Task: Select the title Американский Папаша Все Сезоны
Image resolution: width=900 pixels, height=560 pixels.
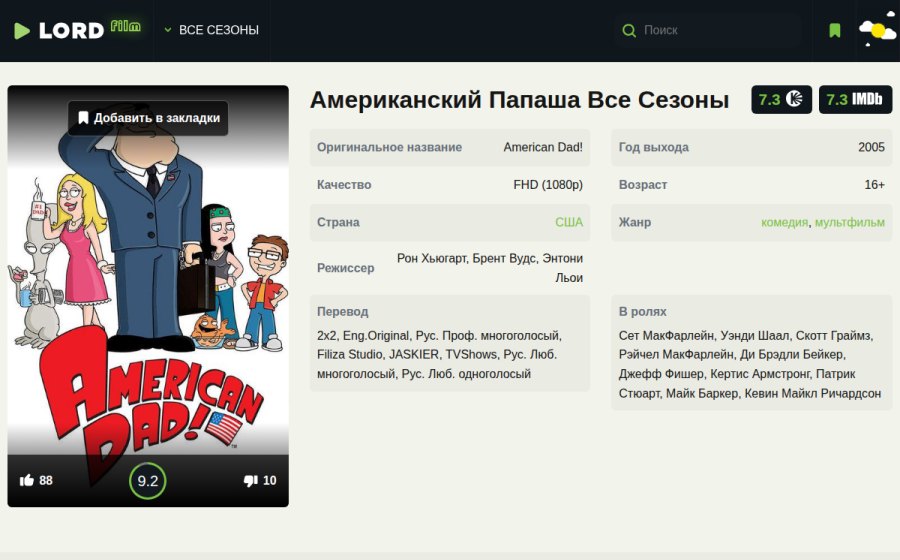Action: tap(519, 99)
